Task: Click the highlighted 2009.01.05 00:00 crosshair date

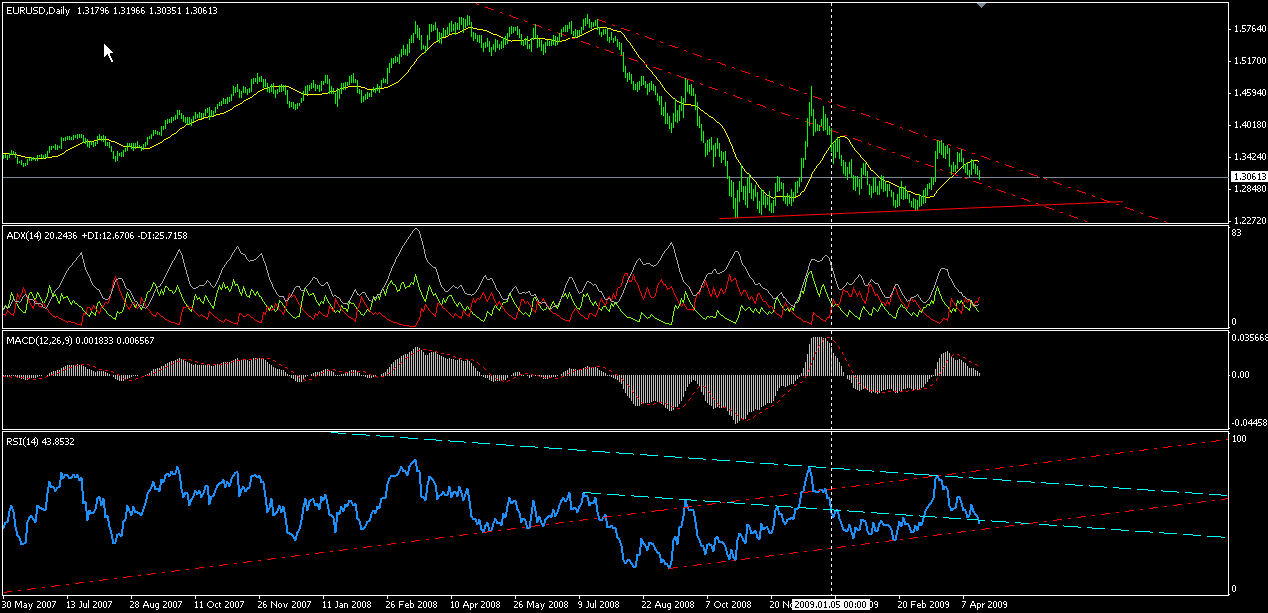Action: (x=832, y=604)
